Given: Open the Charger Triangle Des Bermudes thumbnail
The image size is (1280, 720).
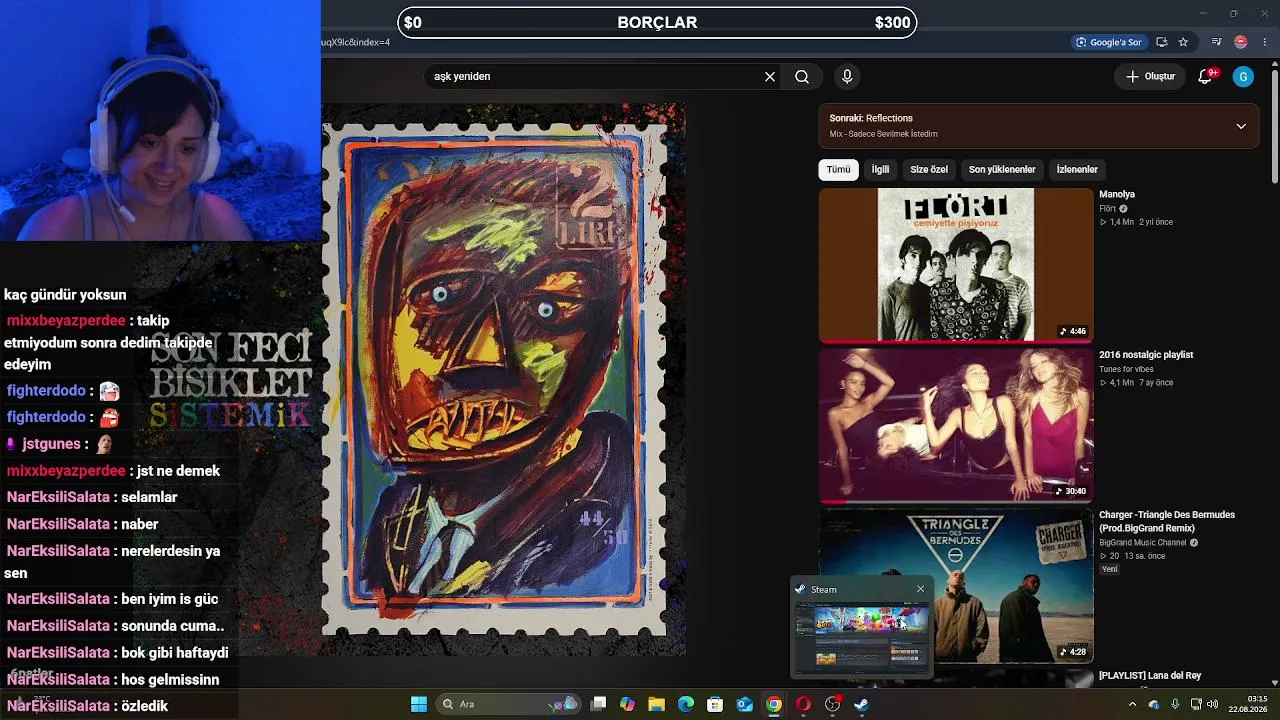Looking at the screenshot, I should [x=956, y=585].
